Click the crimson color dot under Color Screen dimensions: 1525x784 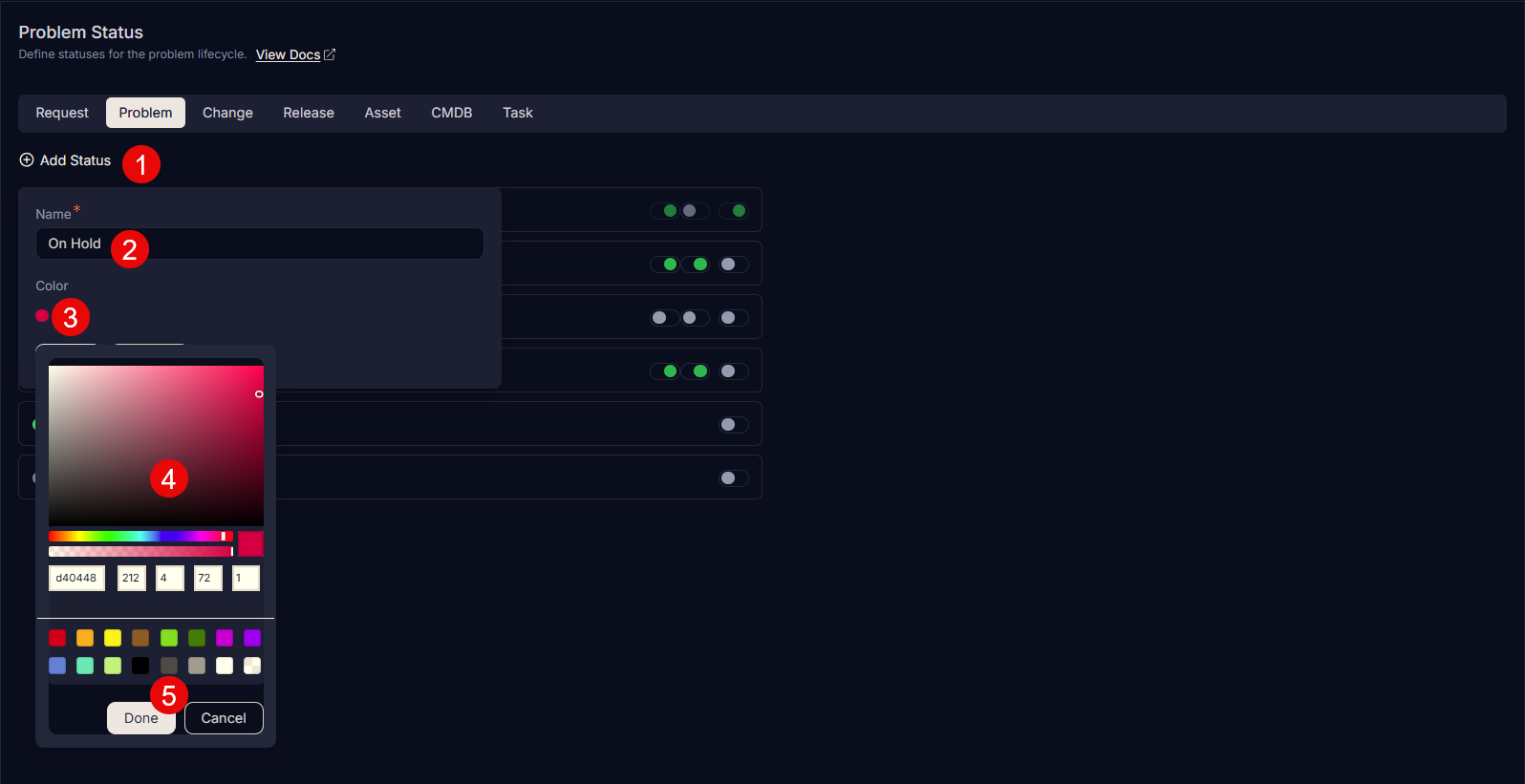[x=42, y=315]
